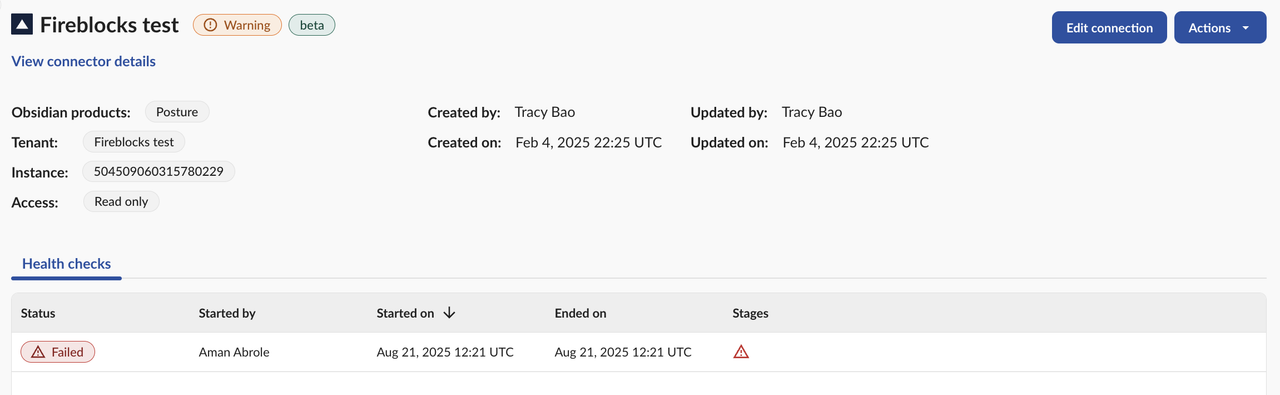
Task: Click the Failed status badge
Action: pyautogui.click(x=58, y=352)
